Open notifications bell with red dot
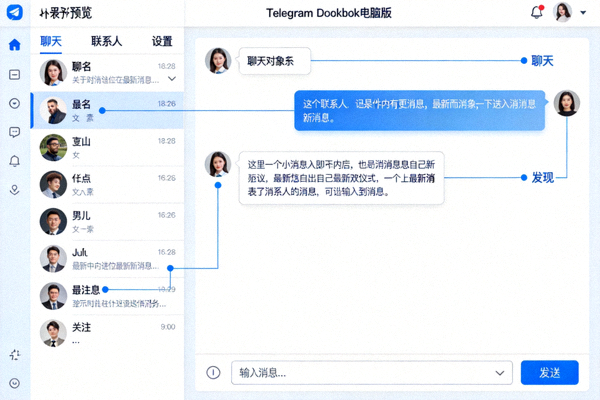600x400 pixels. pyautogui.click(x=537, y=12)
